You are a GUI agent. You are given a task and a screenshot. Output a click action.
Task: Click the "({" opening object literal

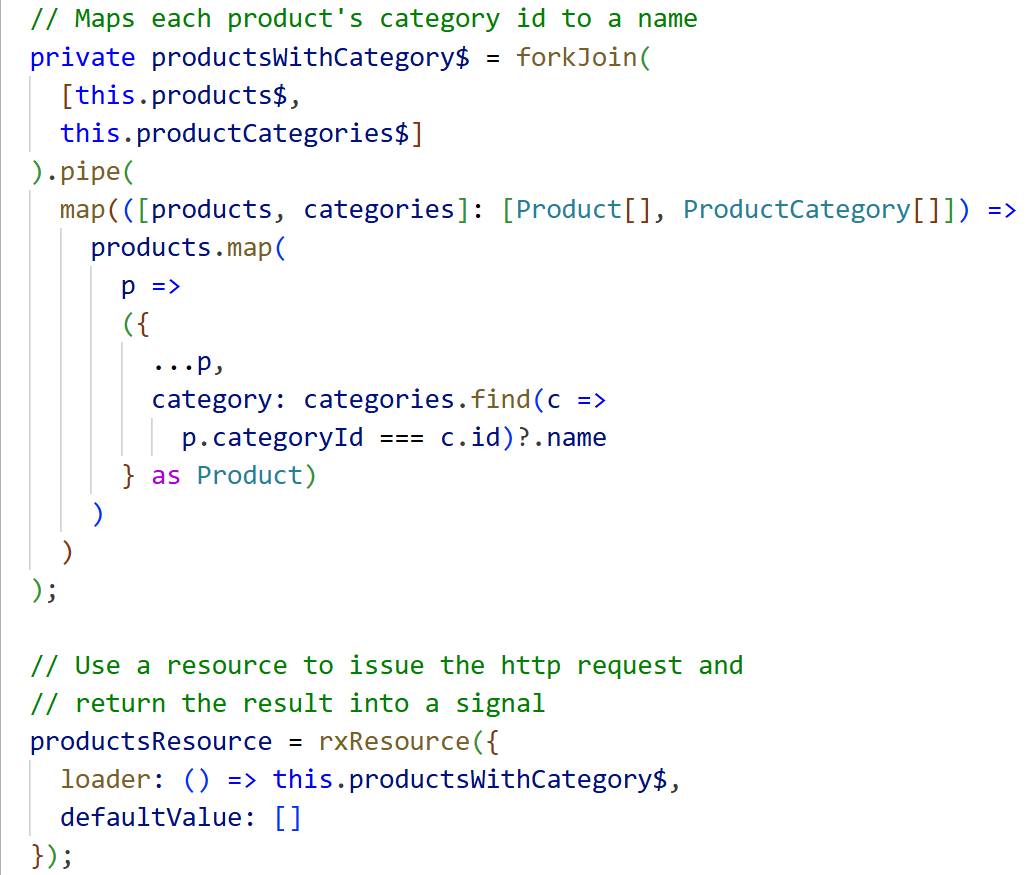(136, 324)
